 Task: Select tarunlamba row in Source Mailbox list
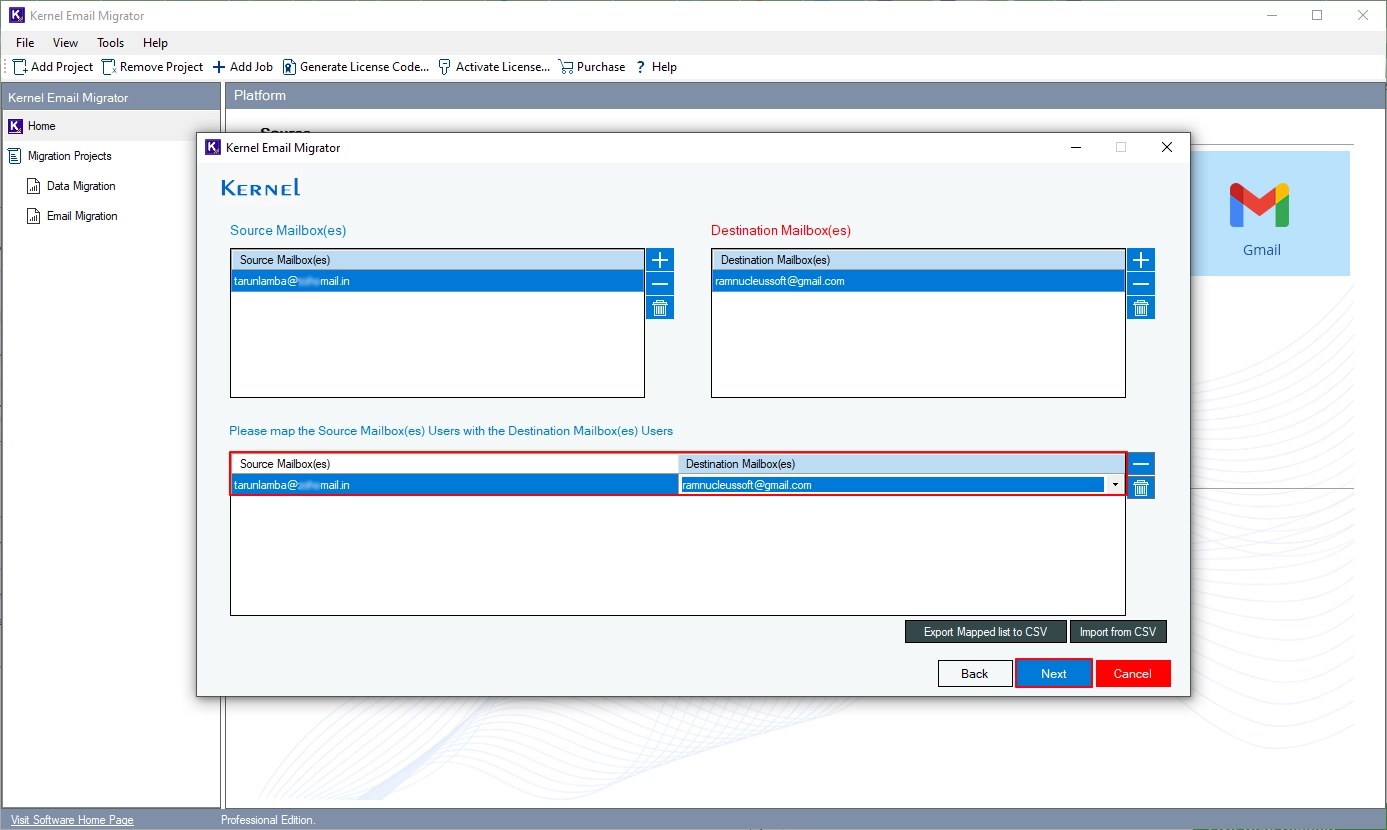pos(437,281)
